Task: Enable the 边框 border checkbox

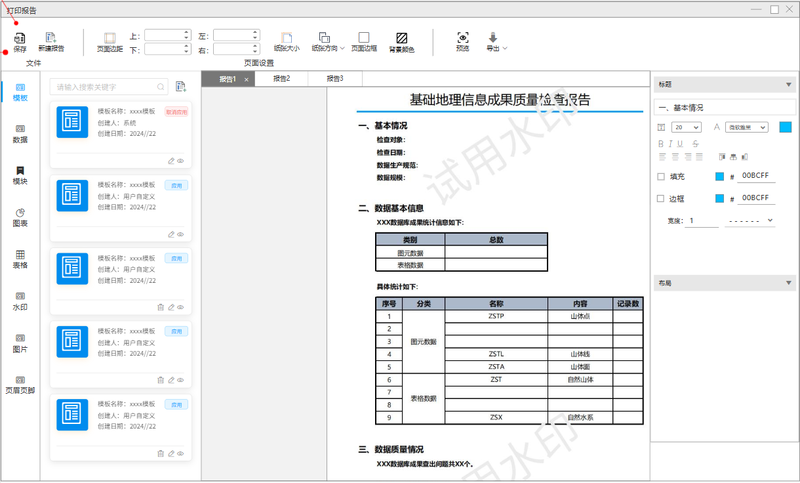Action: click(x=661, y=198)
